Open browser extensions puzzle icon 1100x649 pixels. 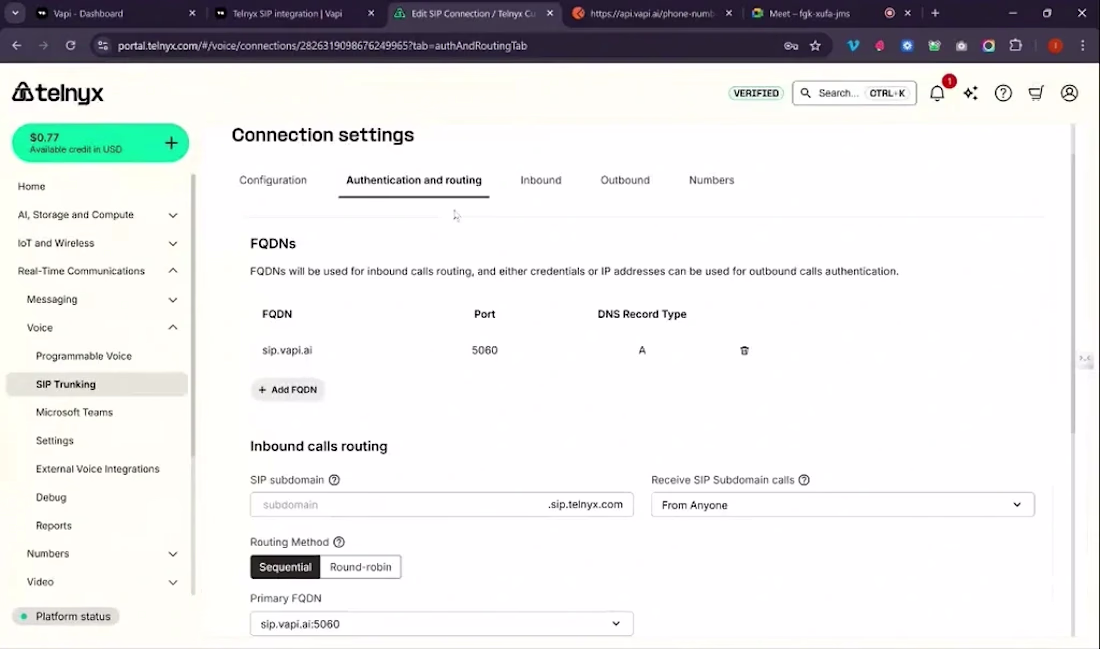pos(1015,46)
